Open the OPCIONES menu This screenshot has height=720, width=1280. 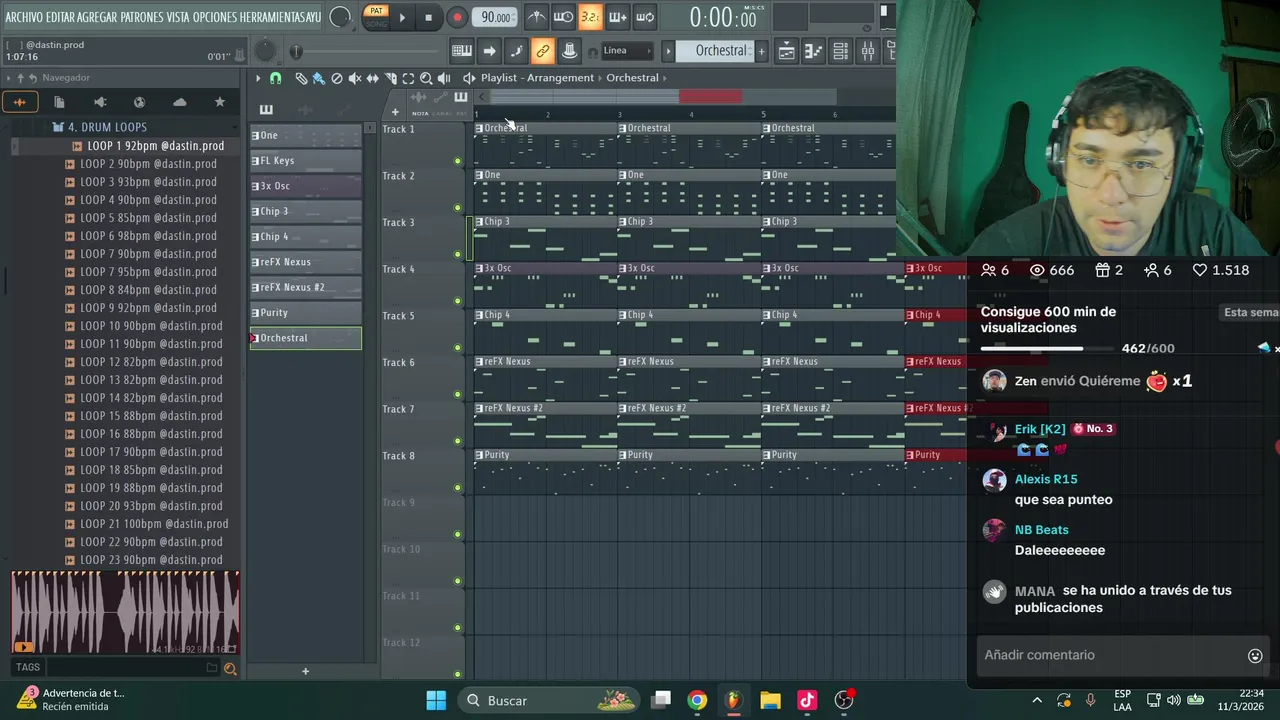click(214, 17)
